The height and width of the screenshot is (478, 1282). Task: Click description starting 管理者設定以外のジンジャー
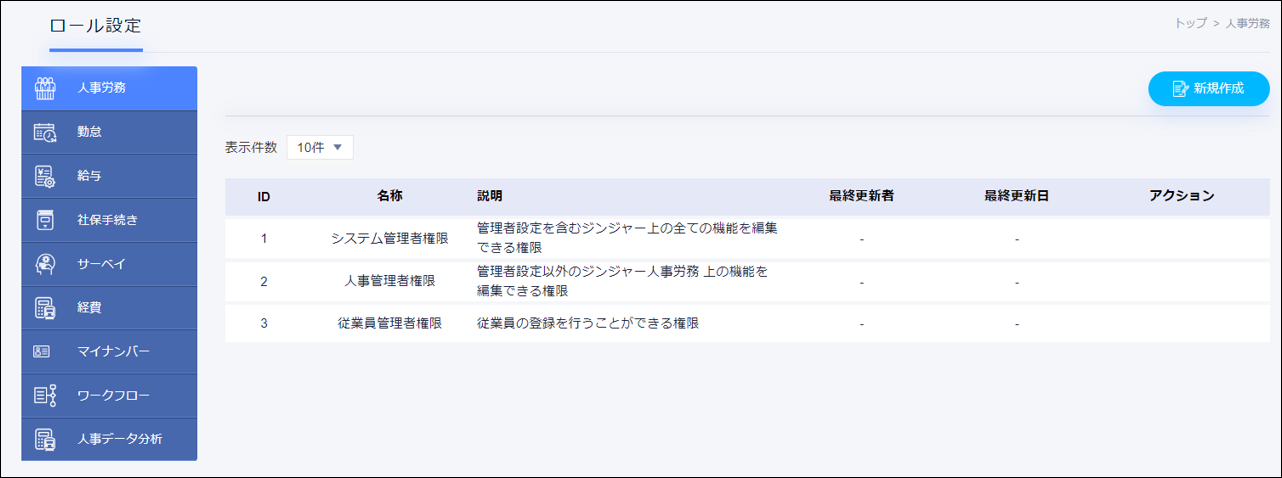(x=622, y=281)
